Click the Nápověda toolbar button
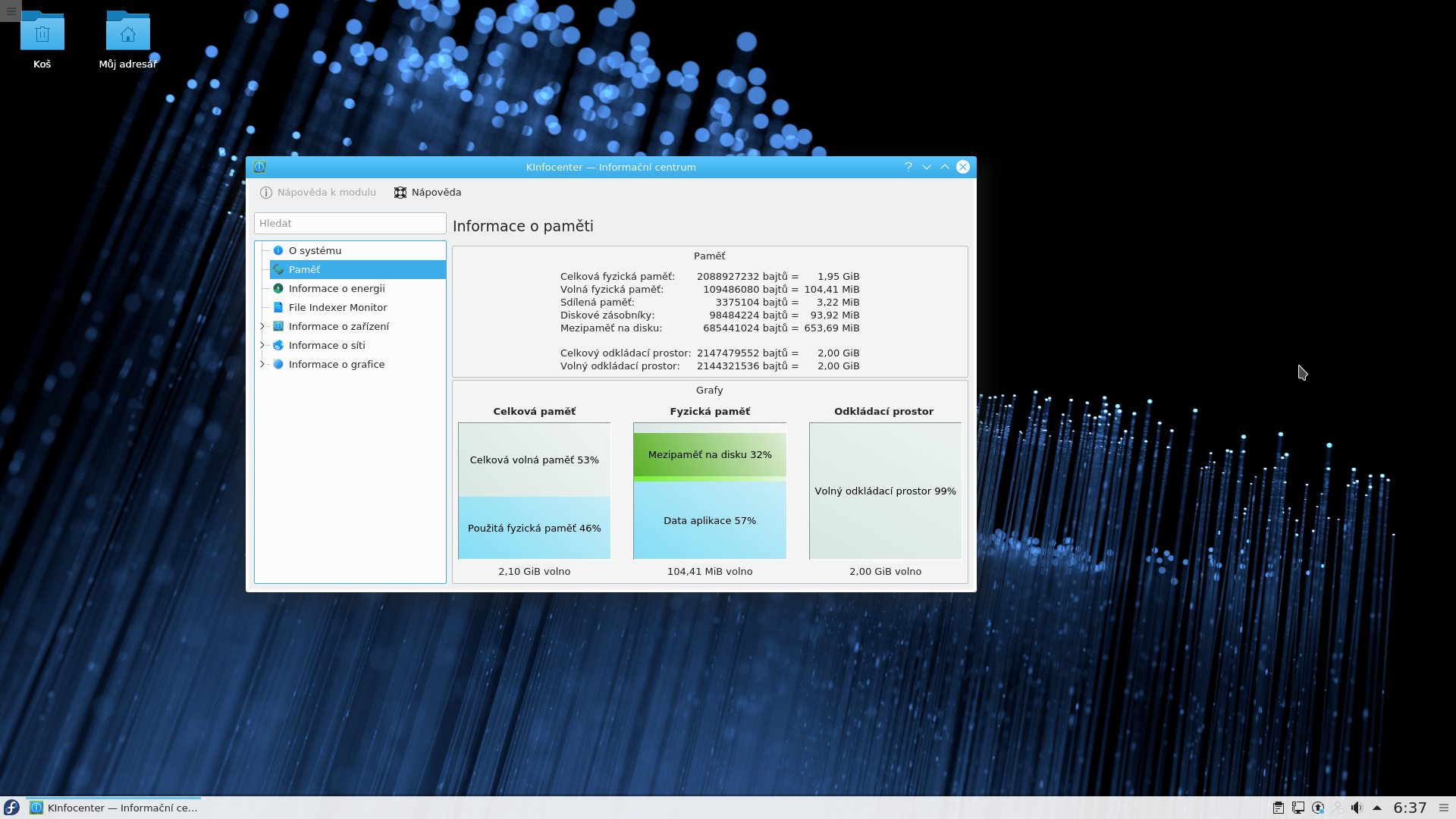This screenshot has width=1456, height=819. [x=428, y=193]
